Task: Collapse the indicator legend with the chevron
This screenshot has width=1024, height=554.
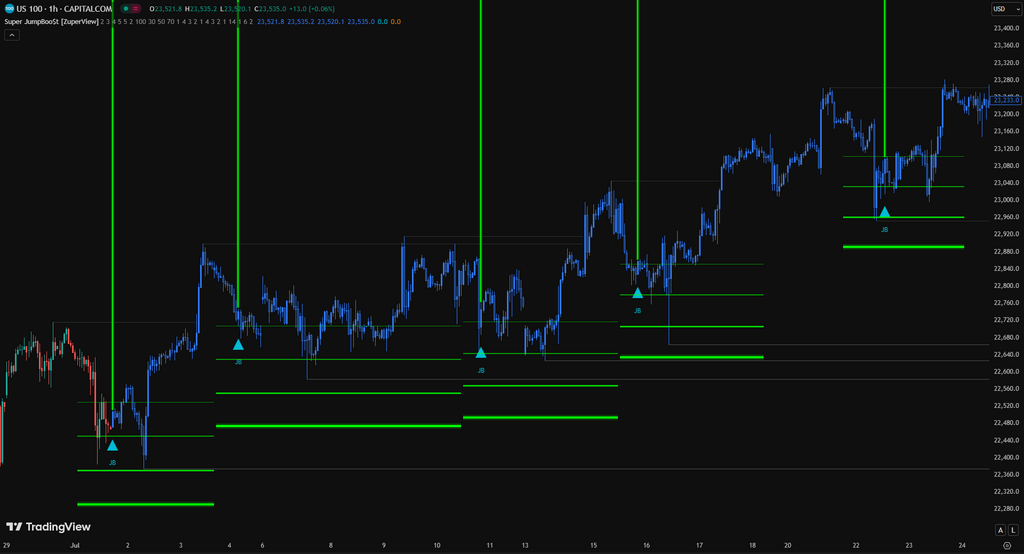Action: pyautogui.click(x=12, y=35)
